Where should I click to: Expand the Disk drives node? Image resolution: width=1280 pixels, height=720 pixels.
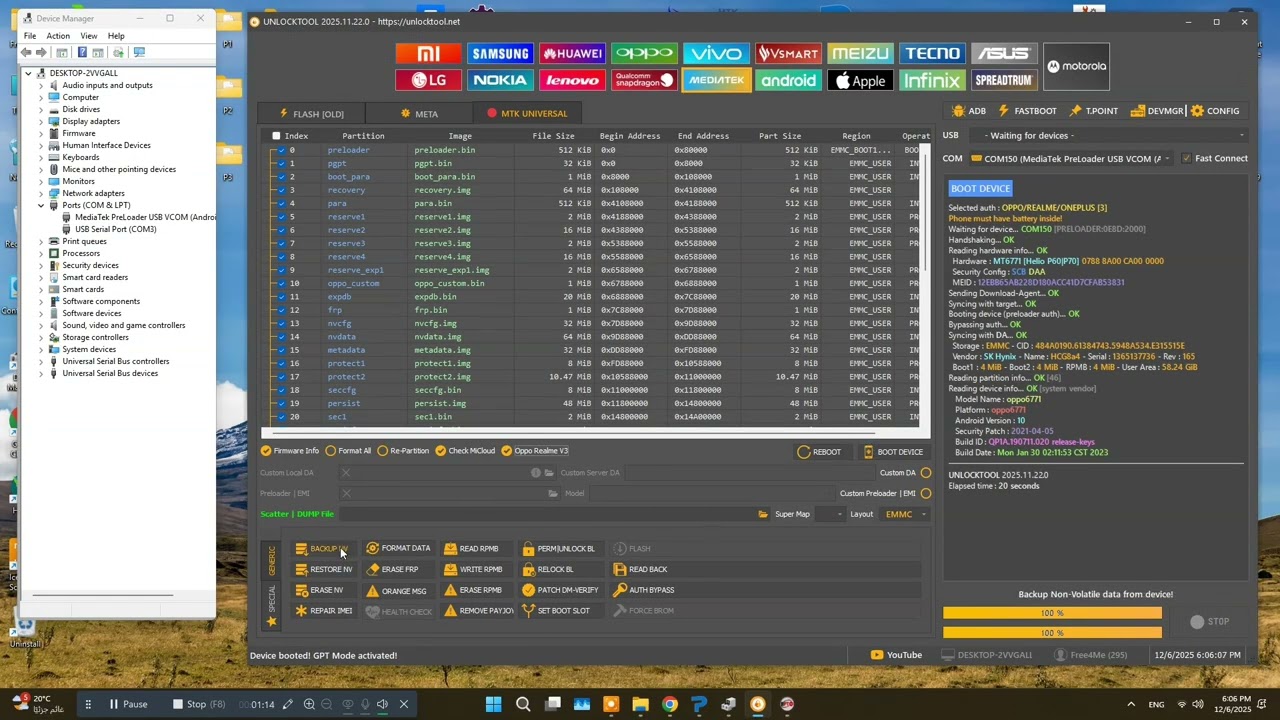click(41, 109)
